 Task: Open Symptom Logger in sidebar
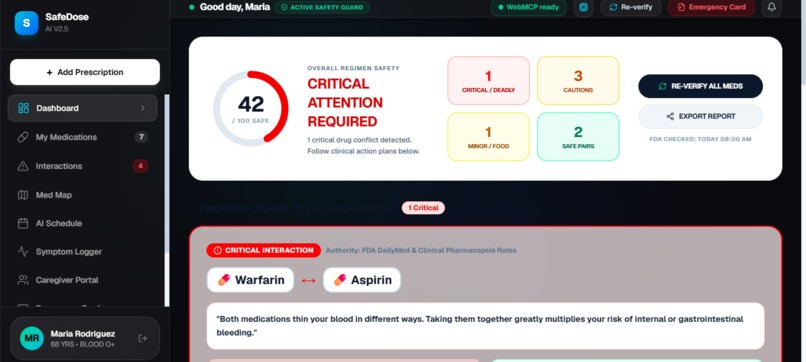point(82,251)
